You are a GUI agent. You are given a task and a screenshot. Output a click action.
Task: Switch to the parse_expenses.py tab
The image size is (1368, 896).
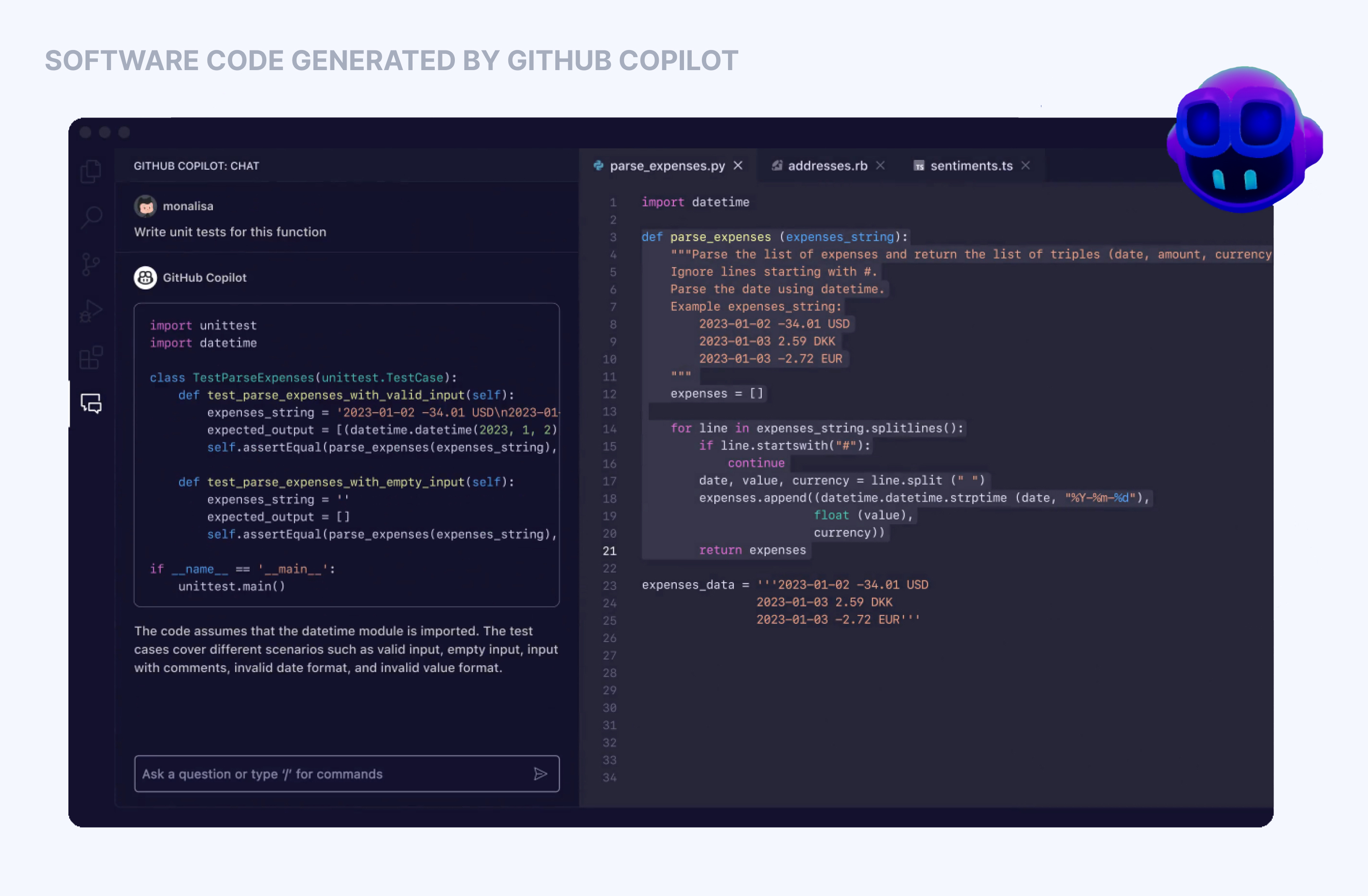point(667,165)
